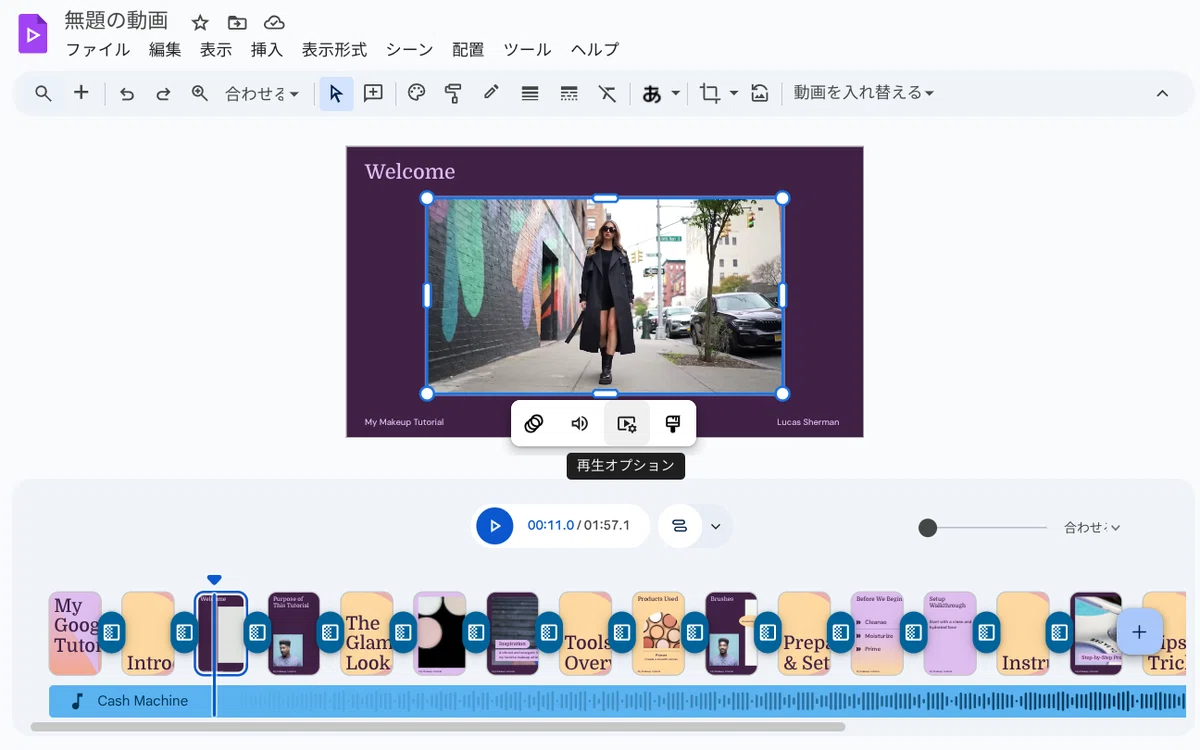1200x750 pixels.
Task: Open the ツール menu
Action: pos(527,50)
